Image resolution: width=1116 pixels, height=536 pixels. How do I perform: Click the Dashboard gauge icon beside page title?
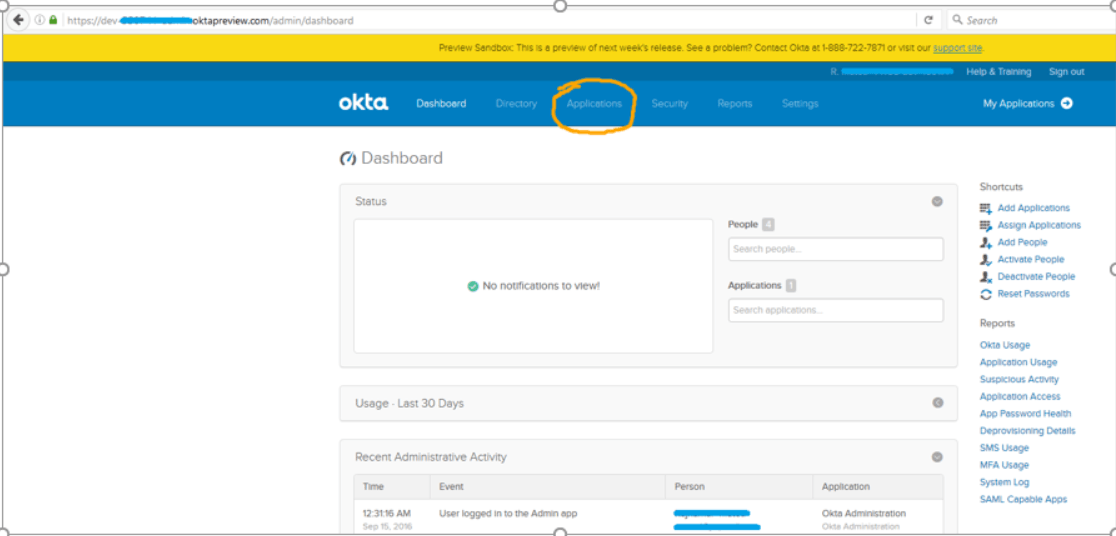pyautogui.click(x=347, y=159)
